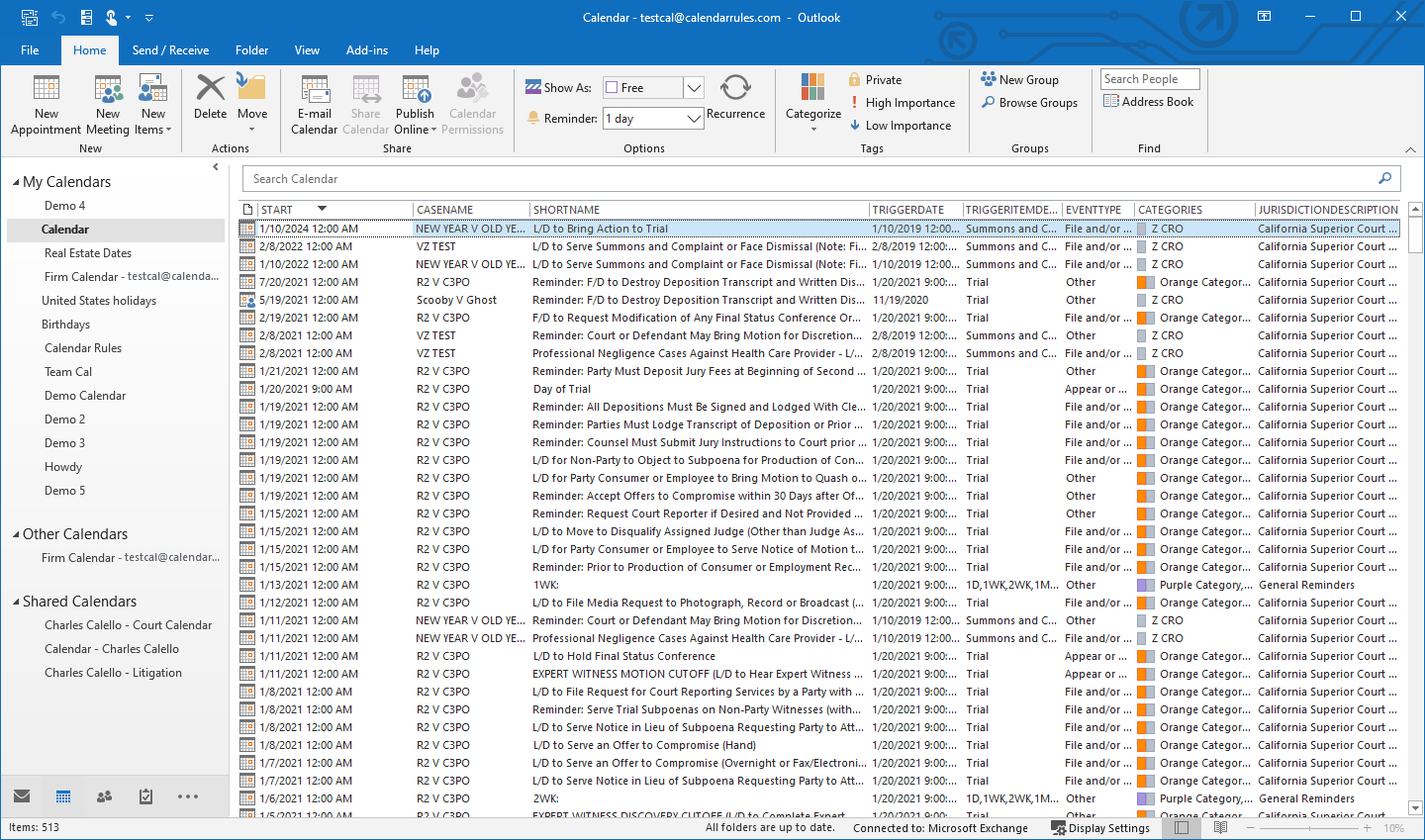Toggle Private on the item

(x=875, y=80)
